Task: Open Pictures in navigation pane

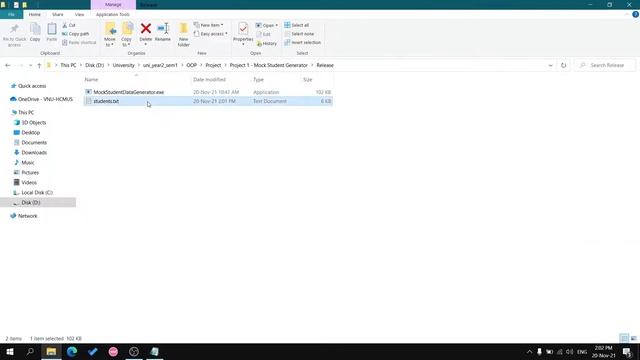Action: coord(30,173)
